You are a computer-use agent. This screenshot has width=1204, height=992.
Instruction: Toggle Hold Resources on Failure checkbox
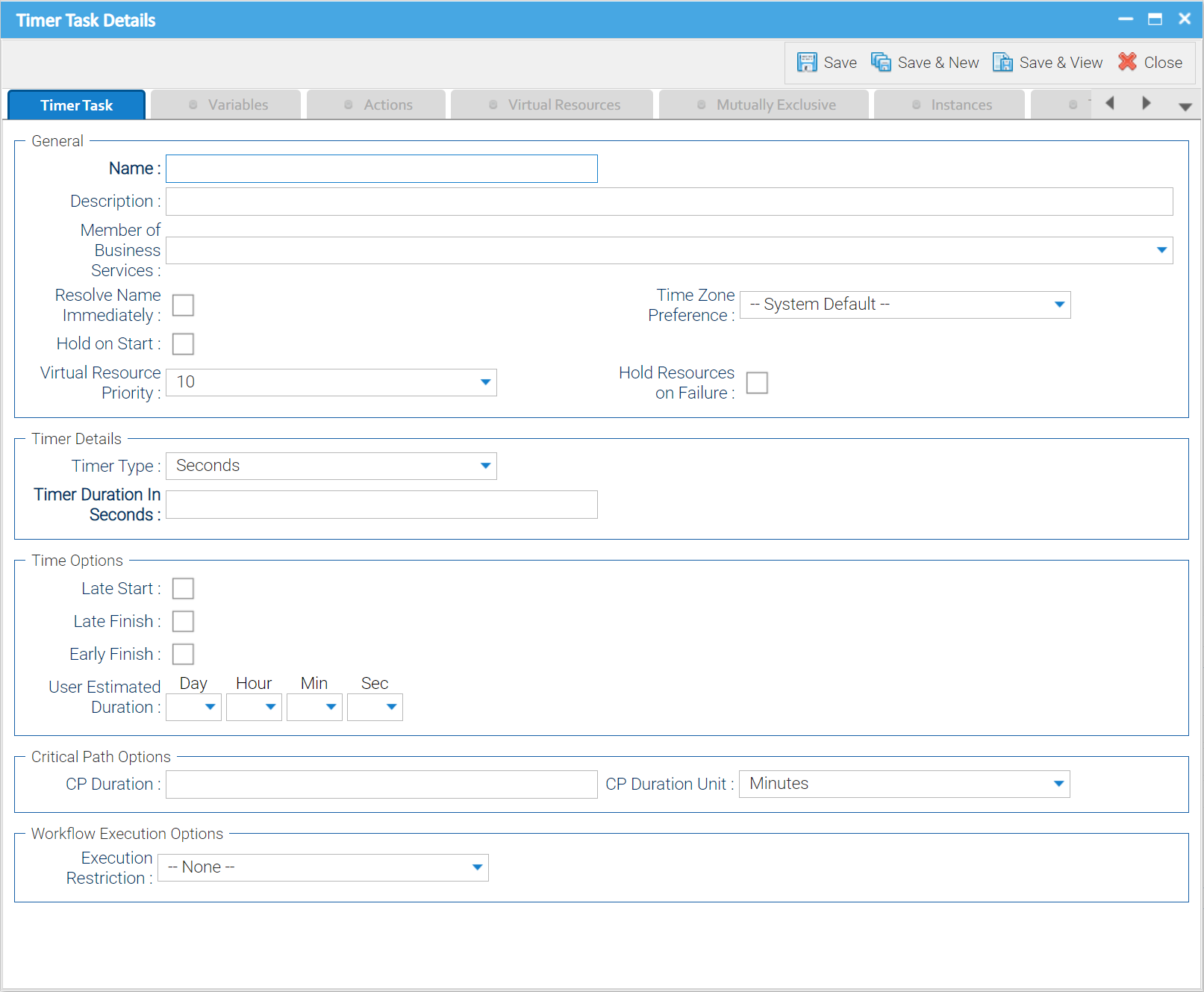click(757, 383)
